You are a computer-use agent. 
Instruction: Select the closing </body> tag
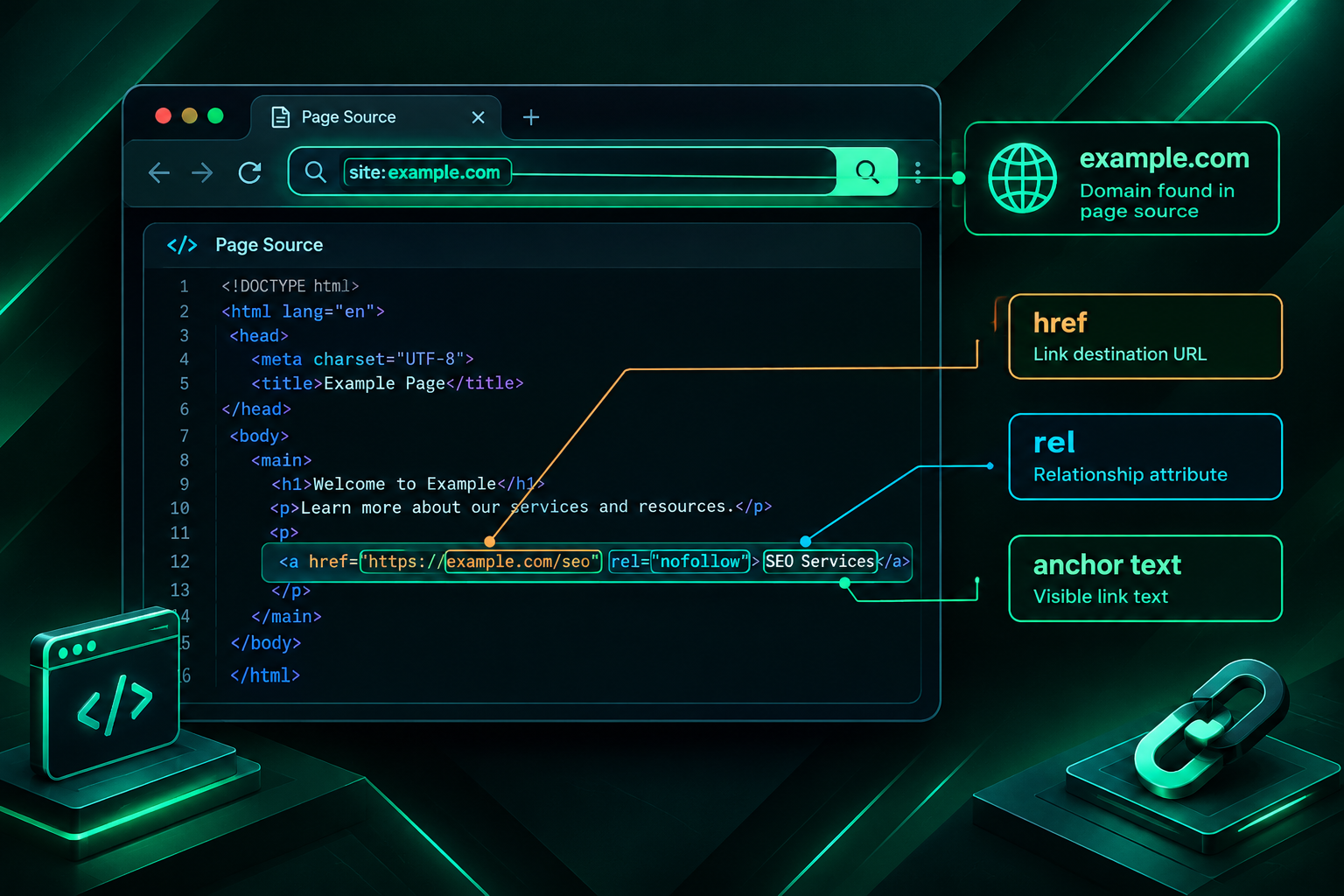(266, 643)
